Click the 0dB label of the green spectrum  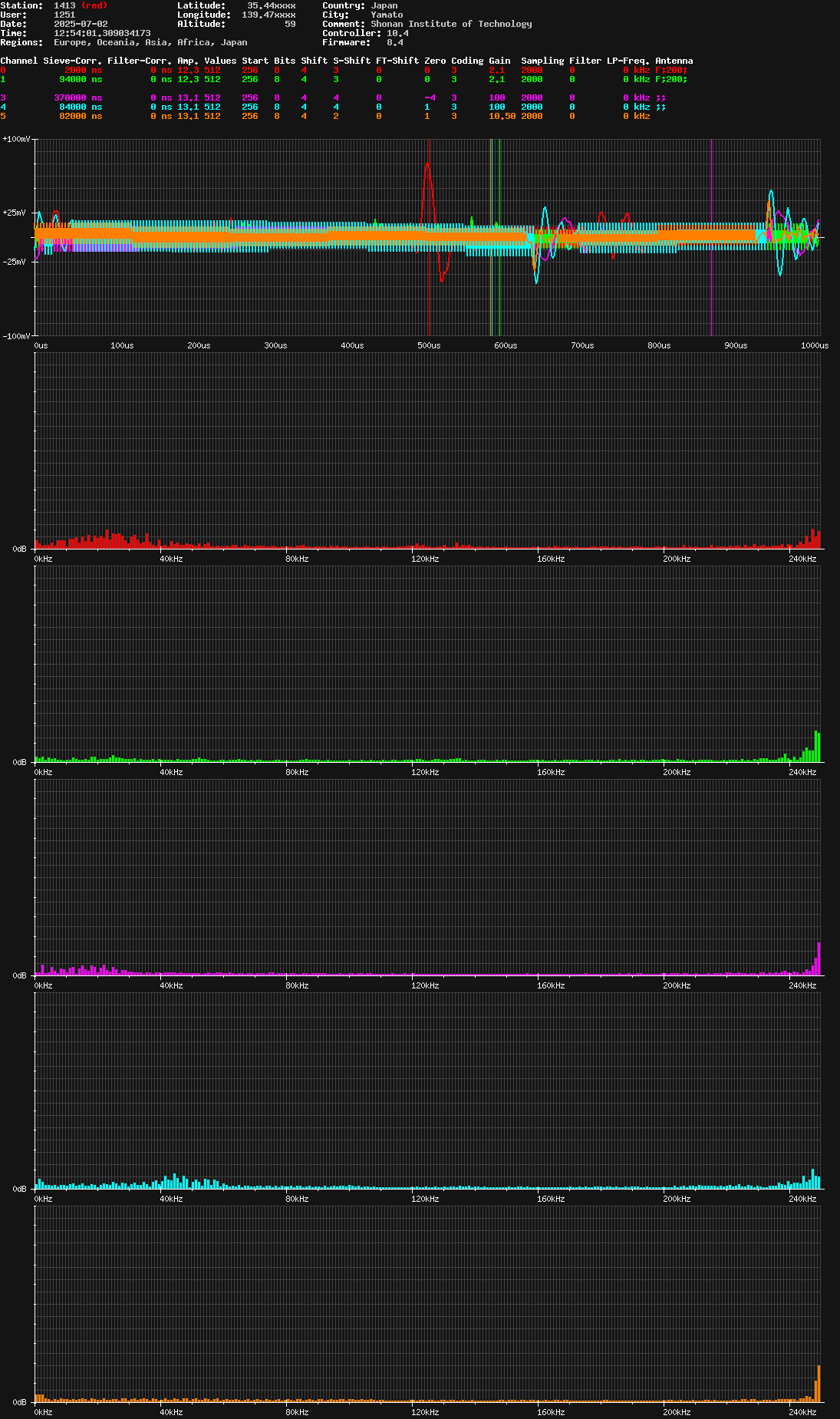coord(20,762)
